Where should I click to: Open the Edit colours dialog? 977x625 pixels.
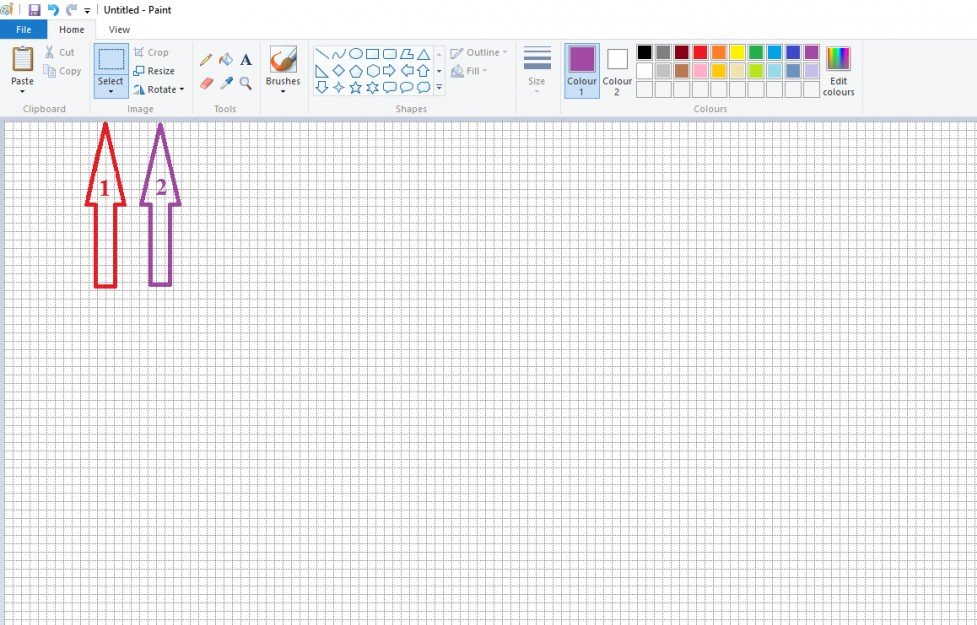(x=838, y=70)
